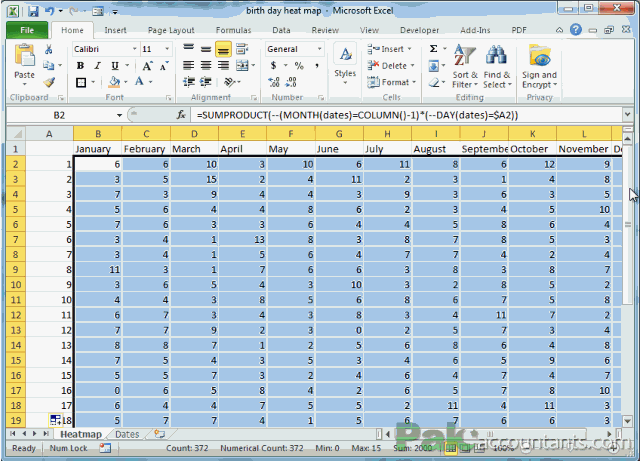Click the Select All corner button
The image size is (640, 461).
click(16, 134)
